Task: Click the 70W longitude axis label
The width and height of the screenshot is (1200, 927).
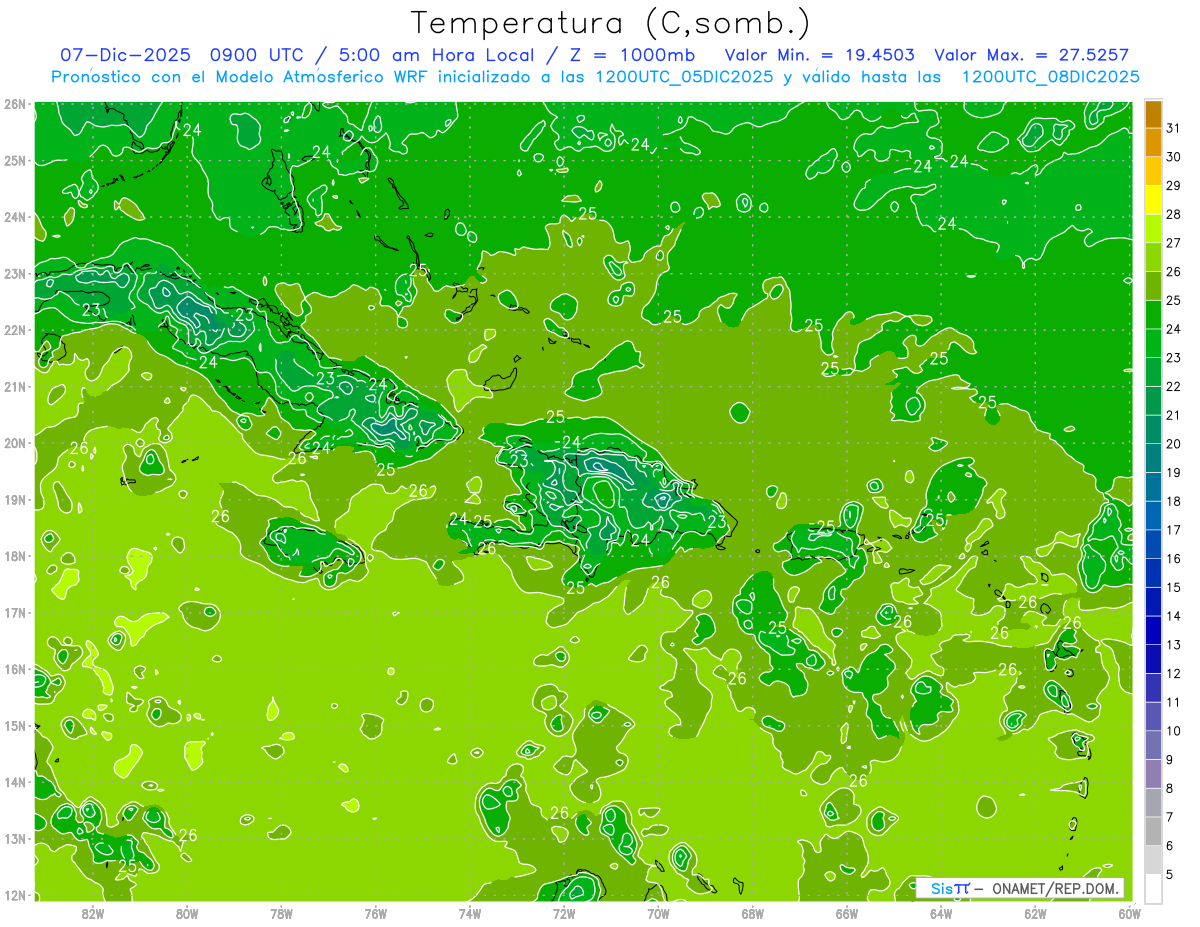Action: (658, 914)
